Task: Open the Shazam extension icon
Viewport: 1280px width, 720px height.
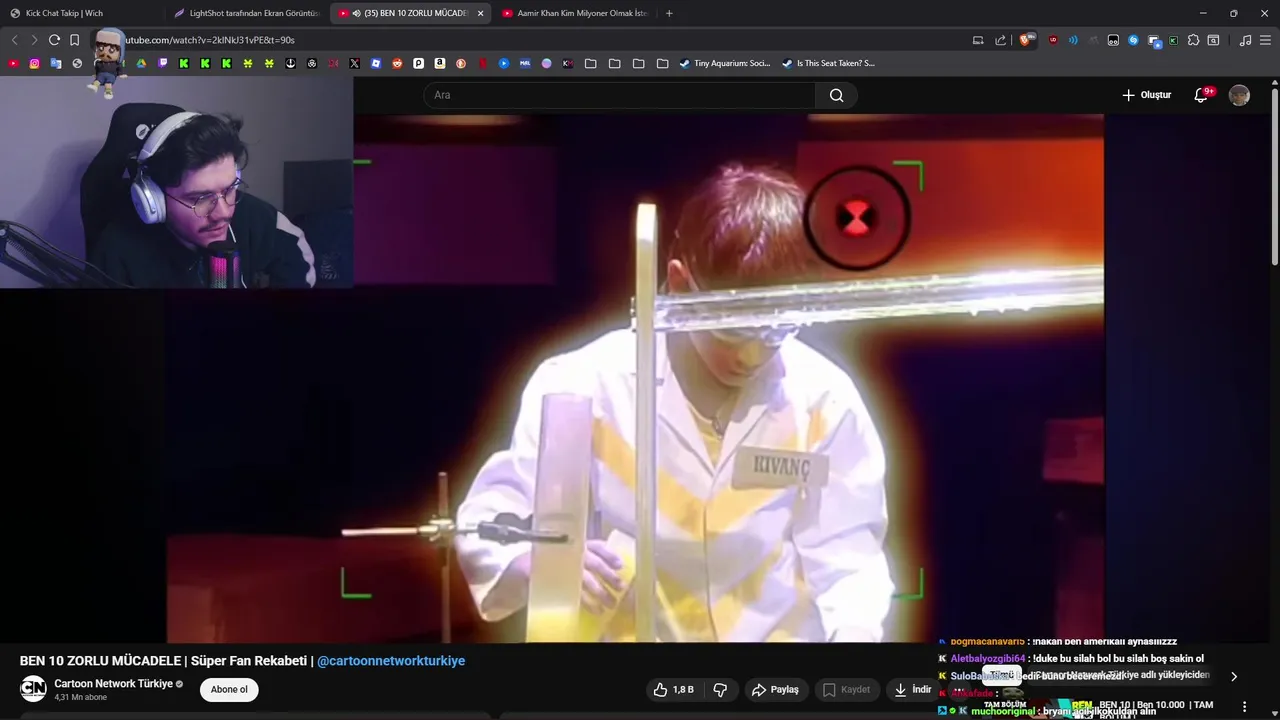Action: [1133, 40]
